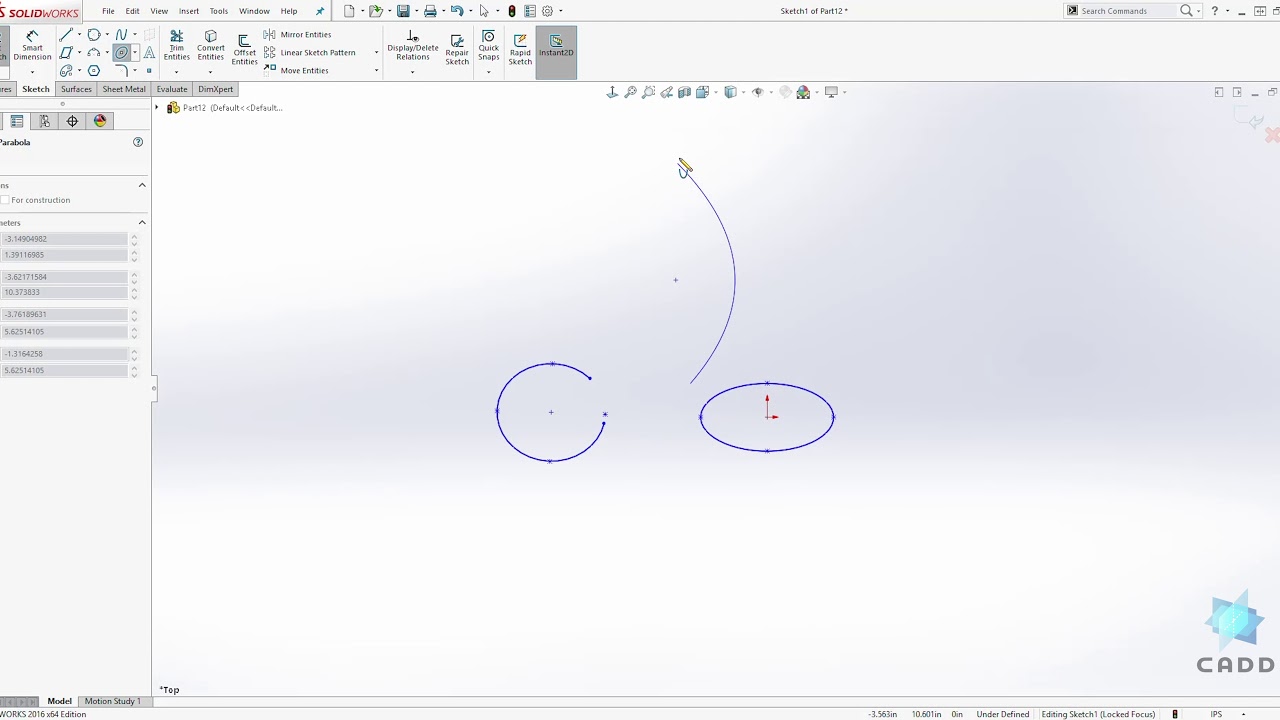Open Smart Dimension dropdown arrow
1280x720 pixels.
[x=32, y=72]
